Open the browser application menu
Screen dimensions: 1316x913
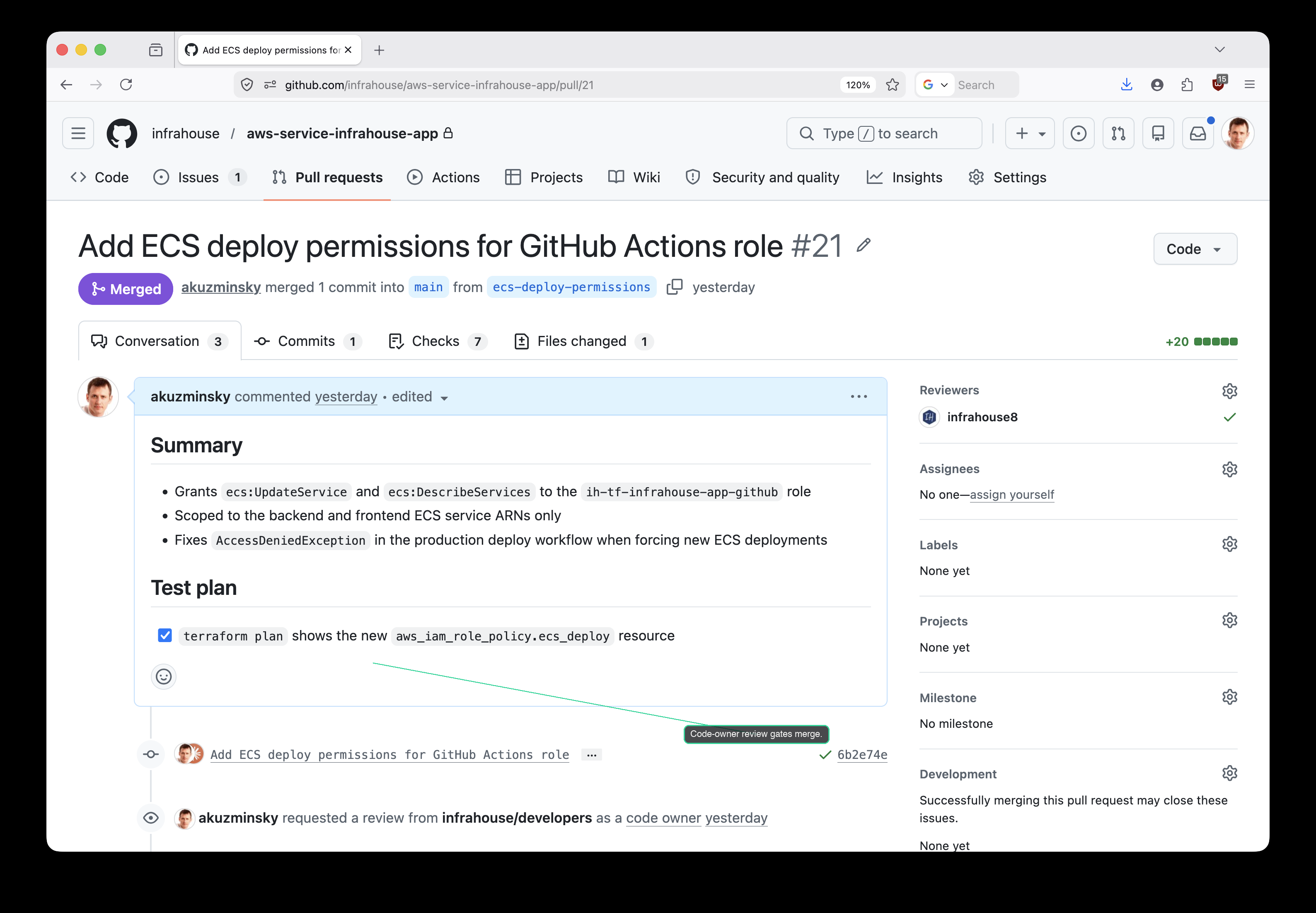pos(1249,85)
